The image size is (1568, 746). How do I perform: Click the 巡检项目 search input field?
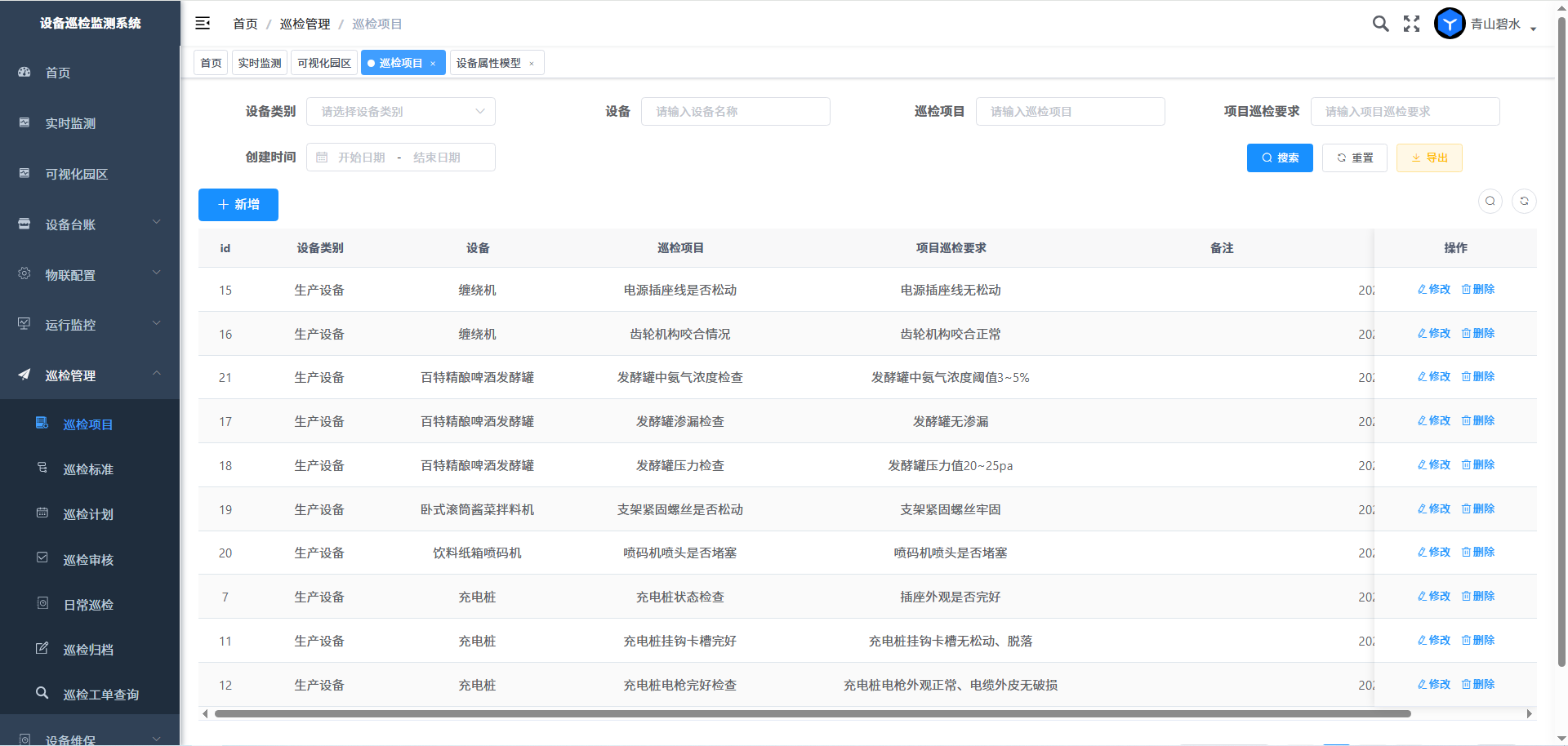point(1070,112)
